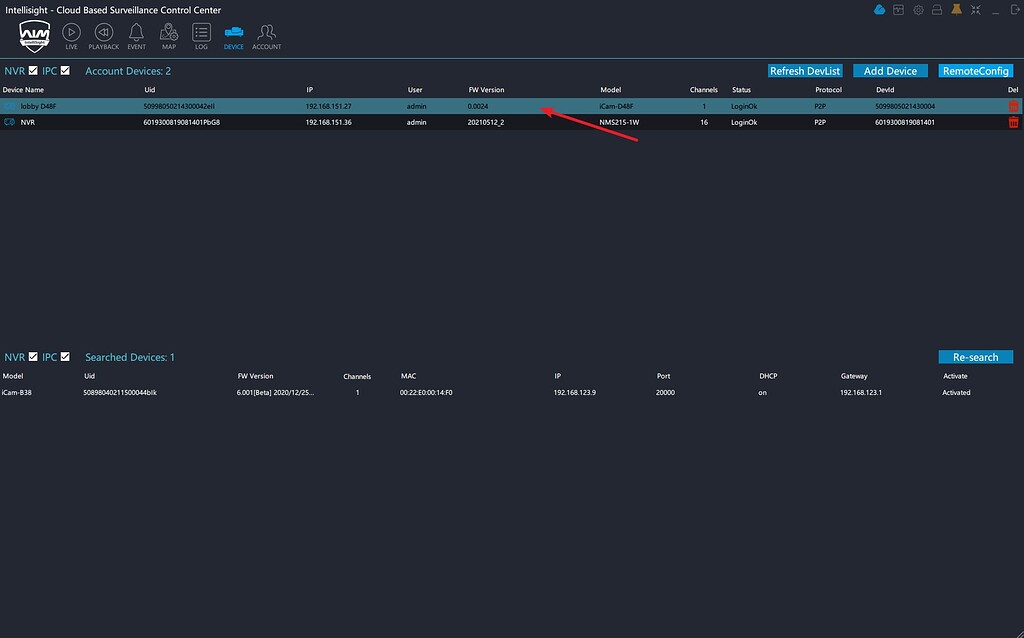1024x638 pixels.
Task: Expand the lock icon menu
Action: click(x=936, y=9)
